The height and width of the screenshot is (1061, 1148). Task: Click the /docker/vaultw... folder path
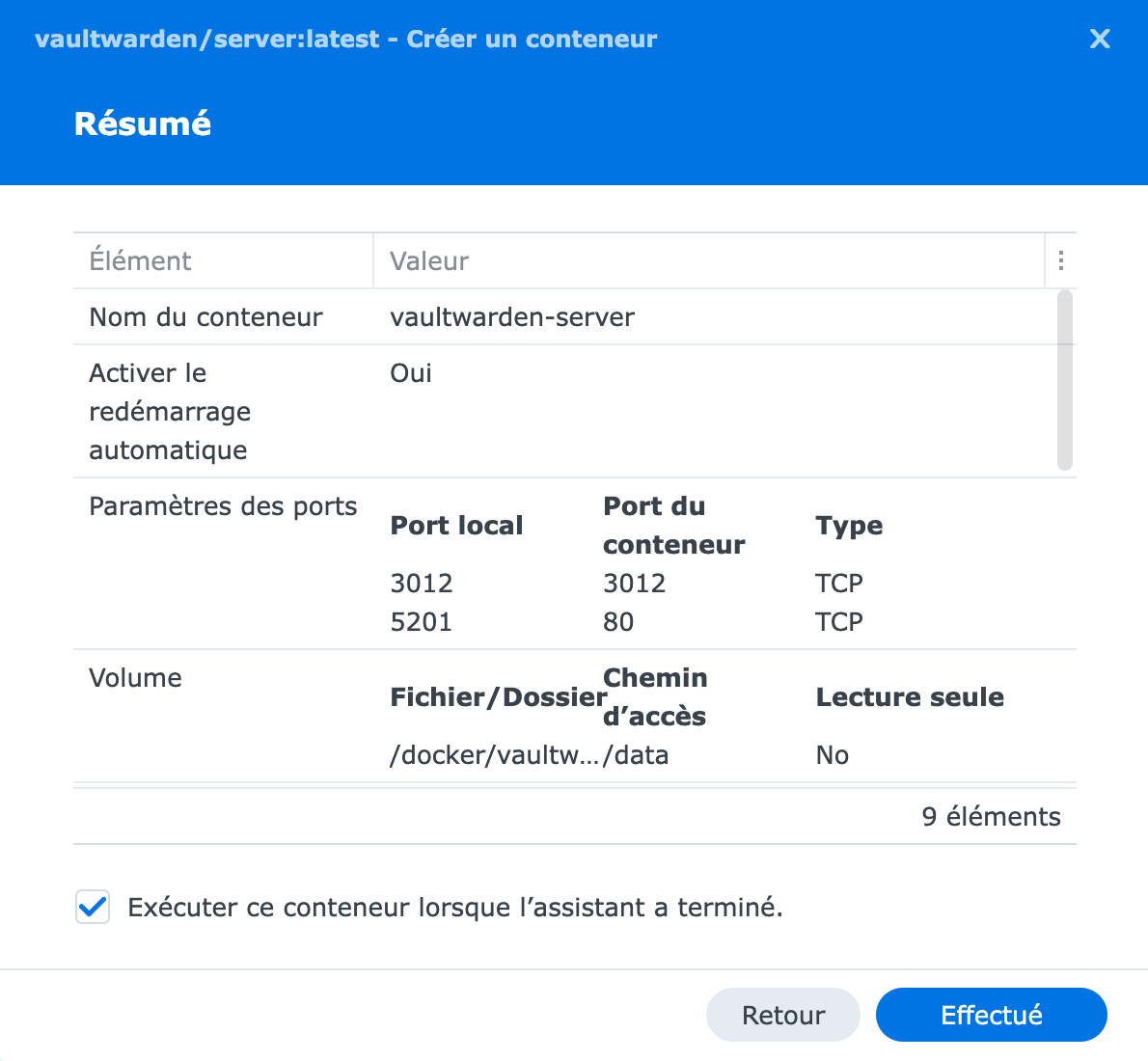(495, 755)
